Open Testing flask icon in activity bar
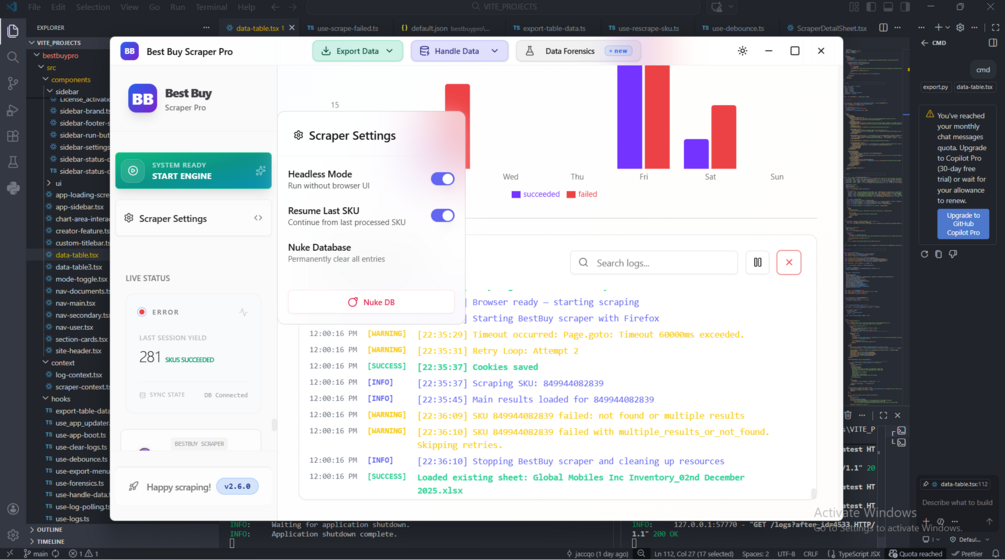The height and width of the screenshot is (560, 1005). click(x=13, y=162)
